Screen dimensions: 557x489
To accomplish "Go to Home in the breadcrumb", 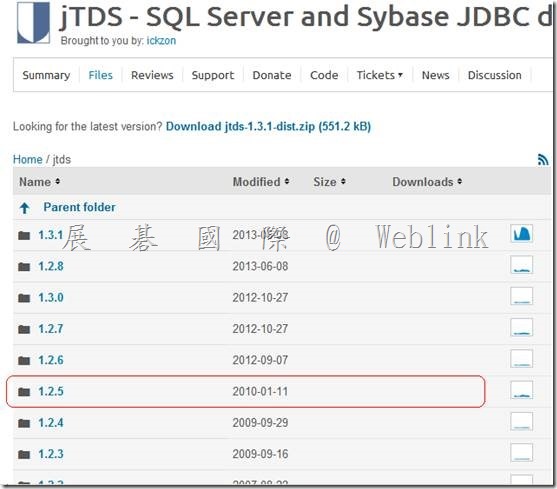I will point(27,159).
